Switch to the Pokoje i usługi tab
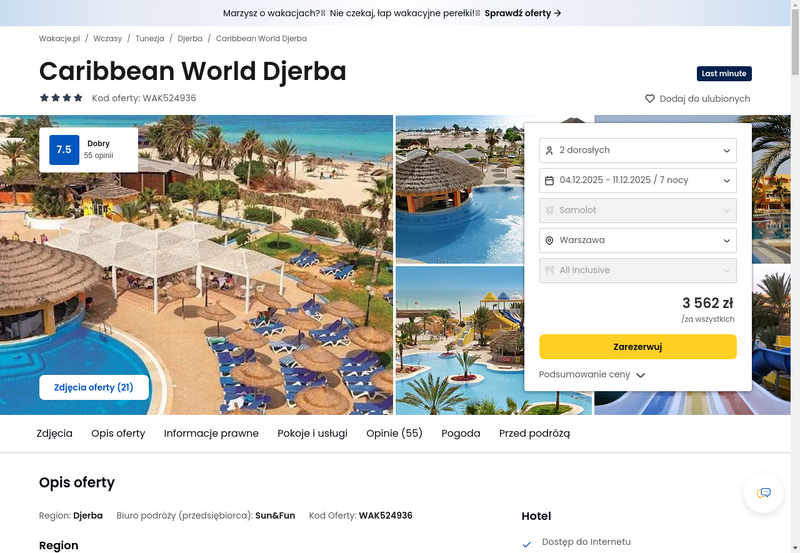 [x=312, y=433]
